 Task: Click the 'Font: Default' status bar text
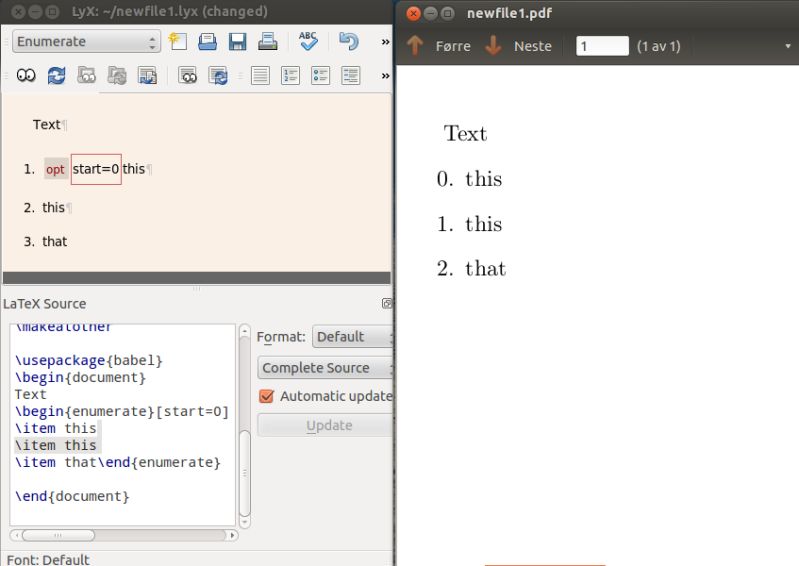(48, 559)
